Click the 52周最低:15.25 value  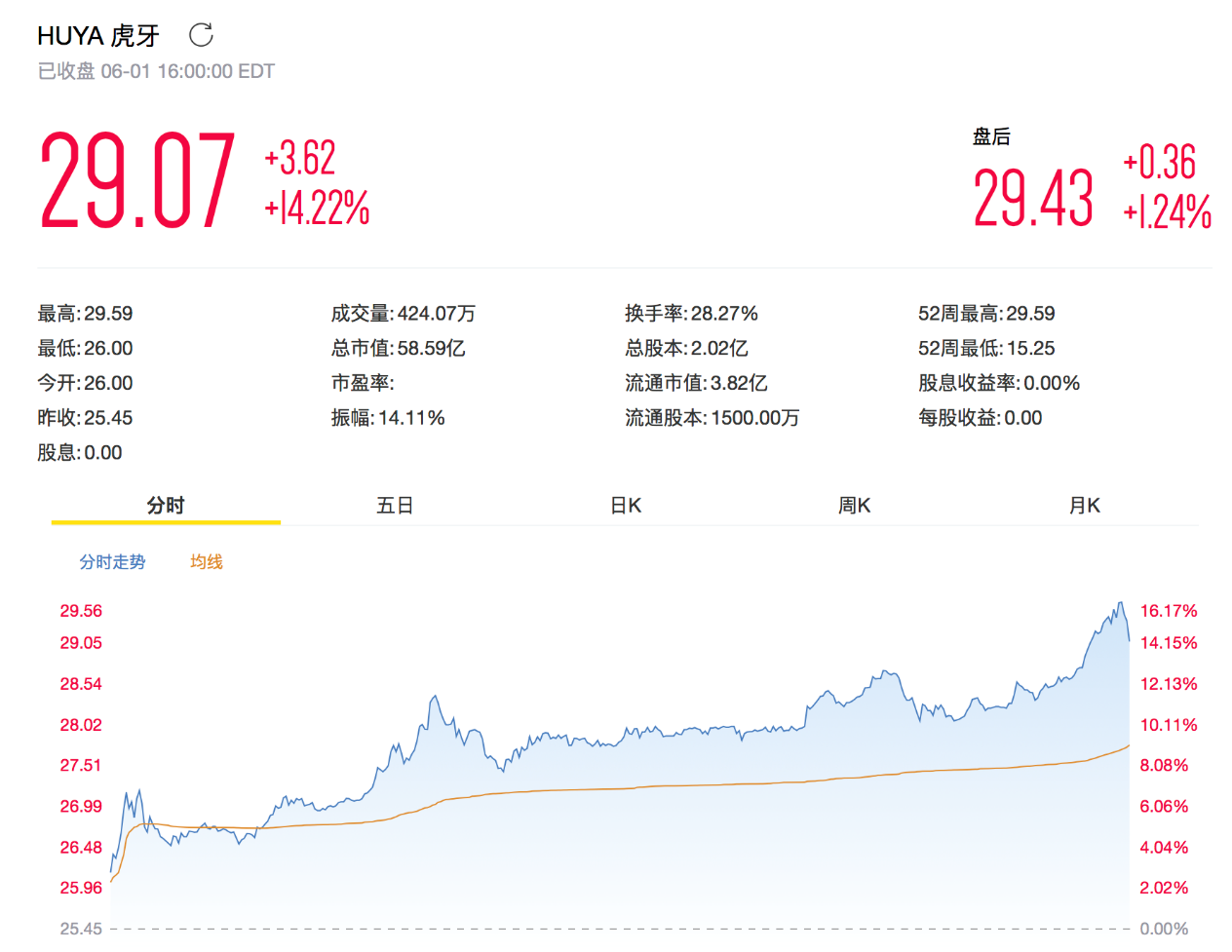(x=986, y=349)
